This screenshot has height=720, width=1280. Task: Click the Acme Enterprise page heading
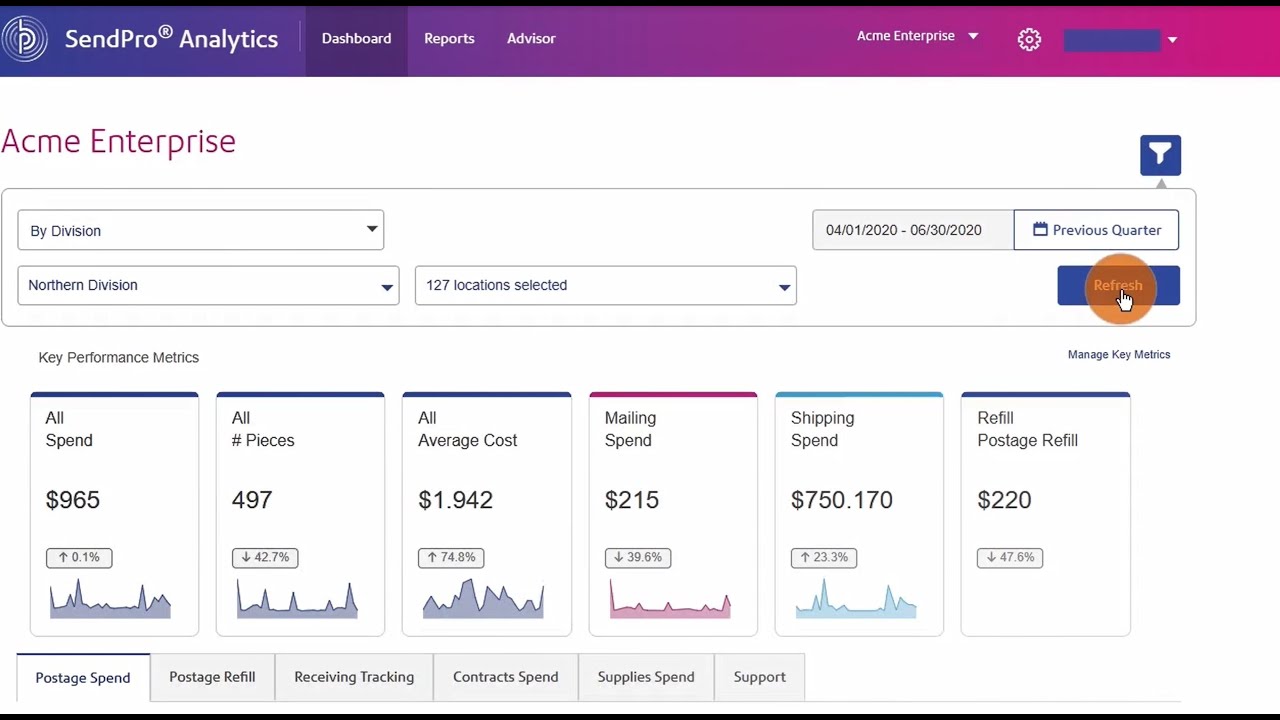click(118, 141)
